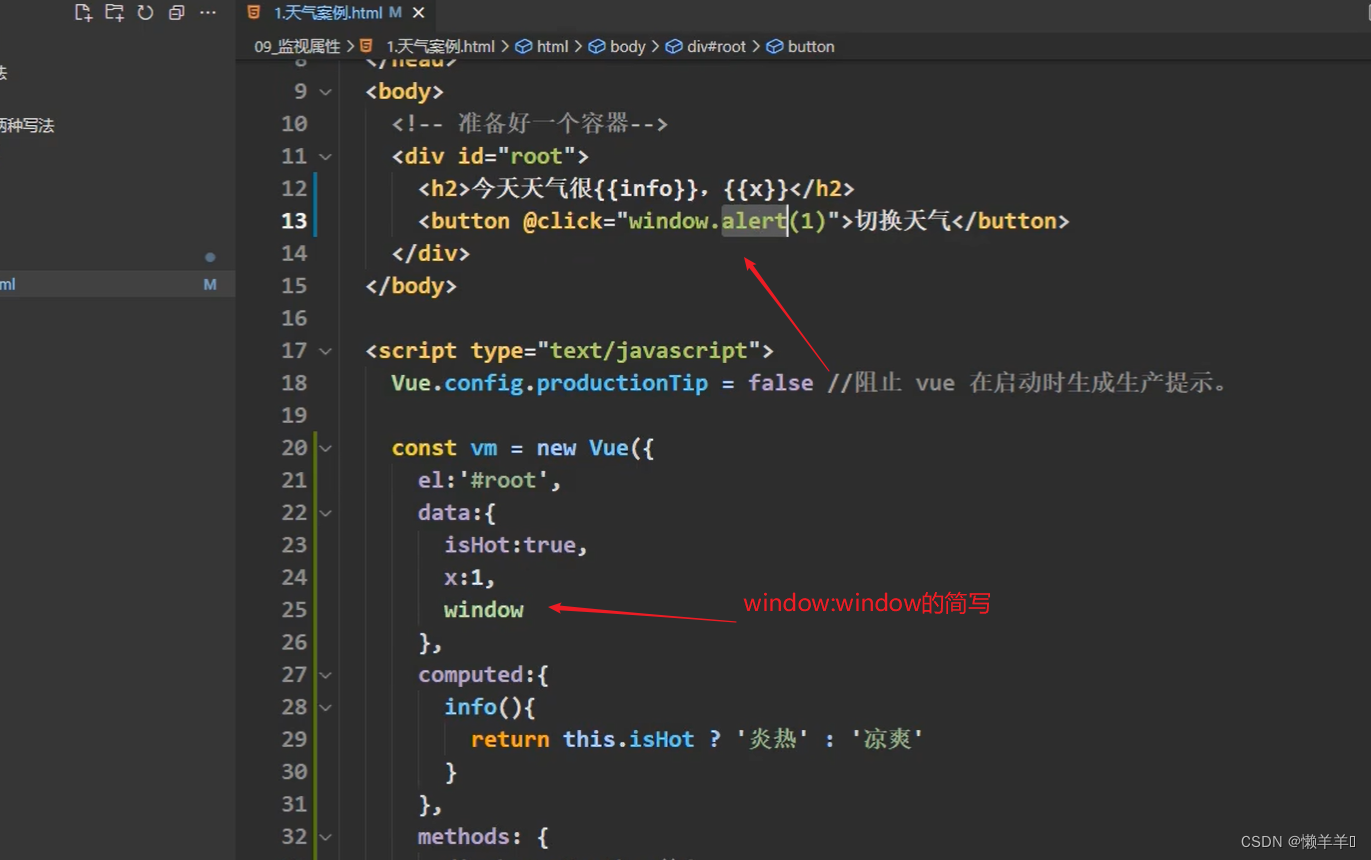
Task: Collapse the new Vue object at line 20
Action: click(x=326, y=448)
